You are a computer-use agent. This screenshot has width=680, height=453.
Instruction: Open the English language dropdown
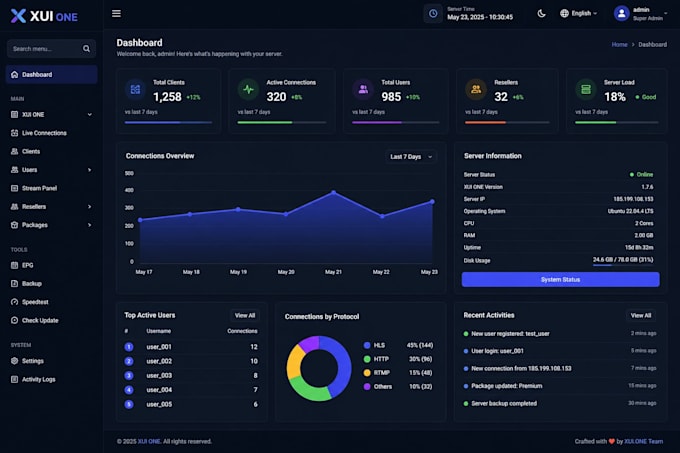point(579,13)
